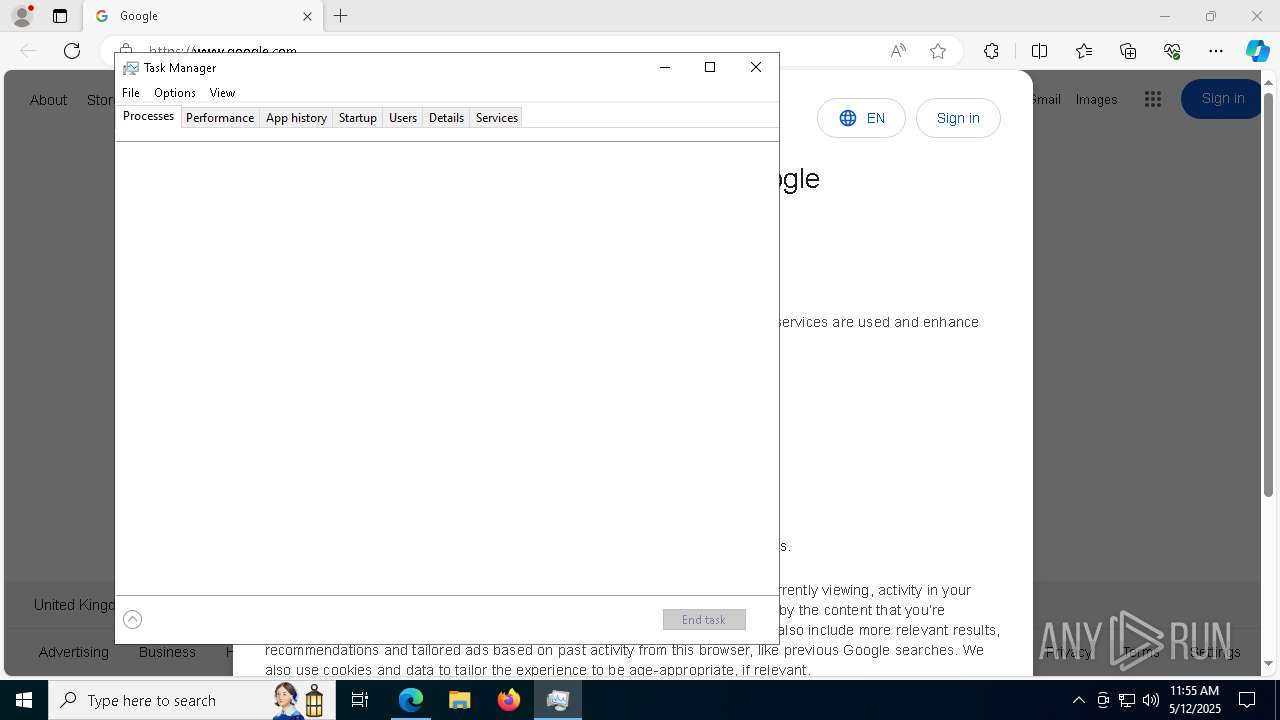Open Edge Collections icon

coord(1128,51)
